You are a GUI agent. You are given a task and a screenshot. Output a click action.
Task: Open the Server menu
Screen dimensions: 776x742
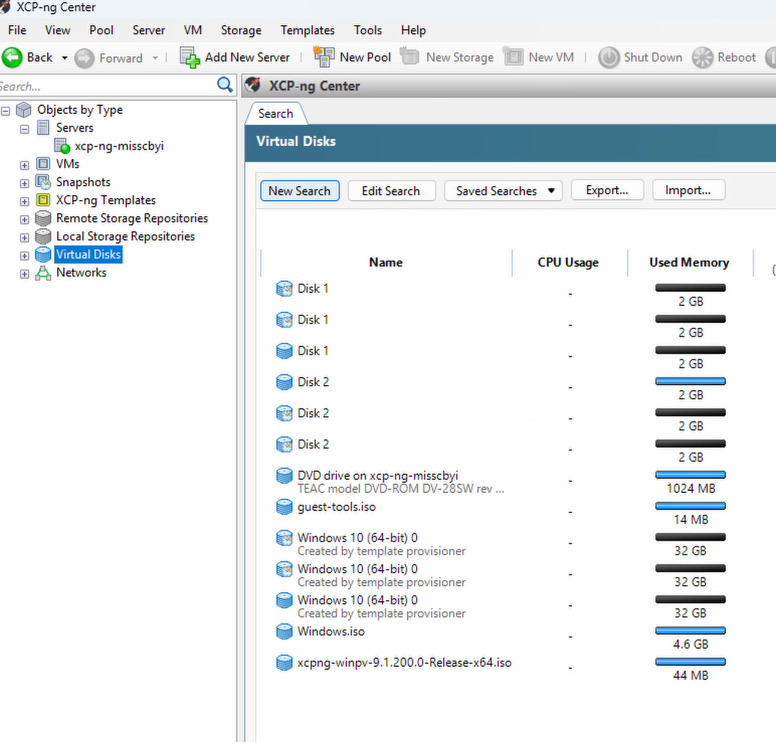pos(148,30)
